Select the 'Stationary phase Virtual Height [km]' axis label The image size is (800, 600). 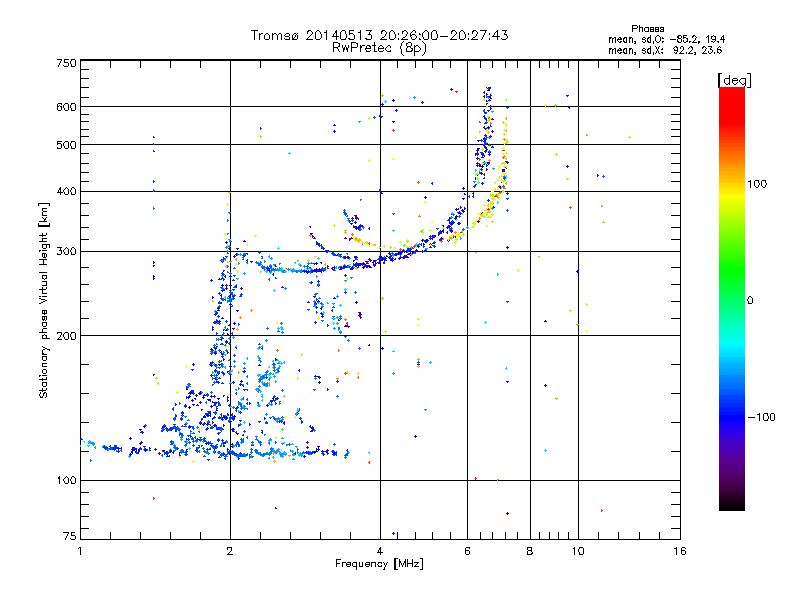pos(44,300)
